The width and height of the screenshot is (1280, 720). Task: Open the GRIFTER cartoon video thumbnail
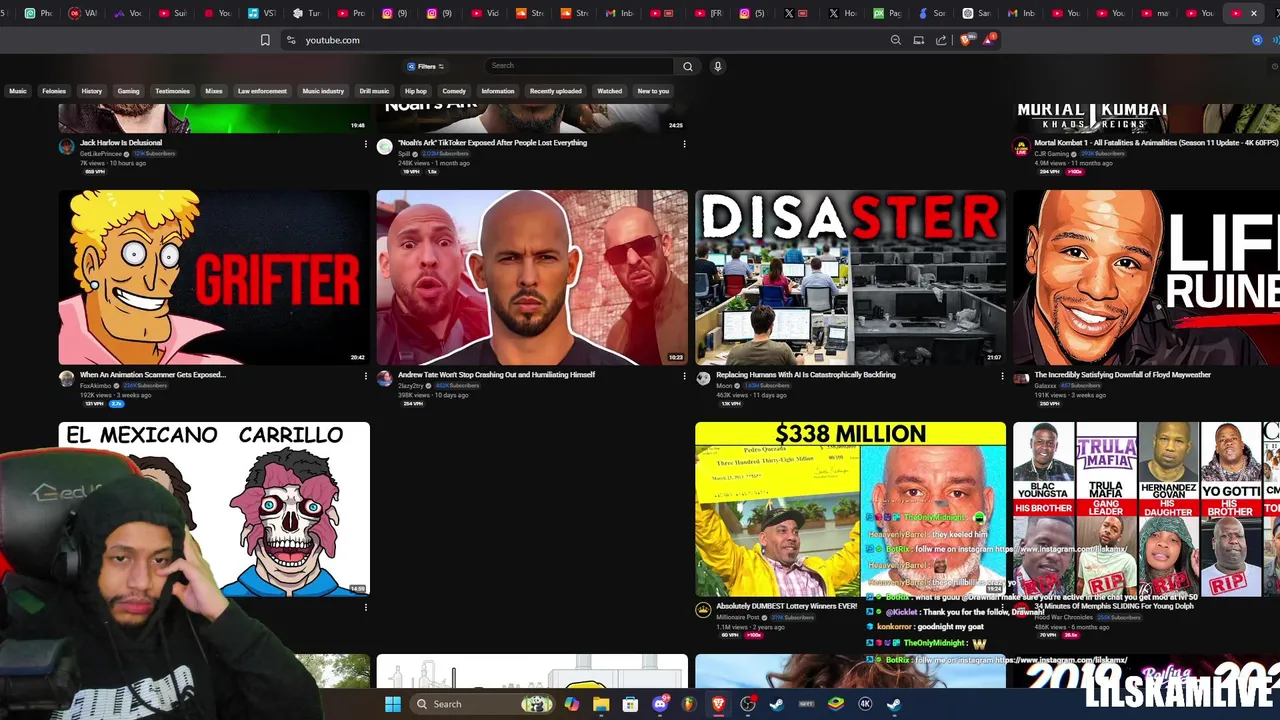coord(214,277)
